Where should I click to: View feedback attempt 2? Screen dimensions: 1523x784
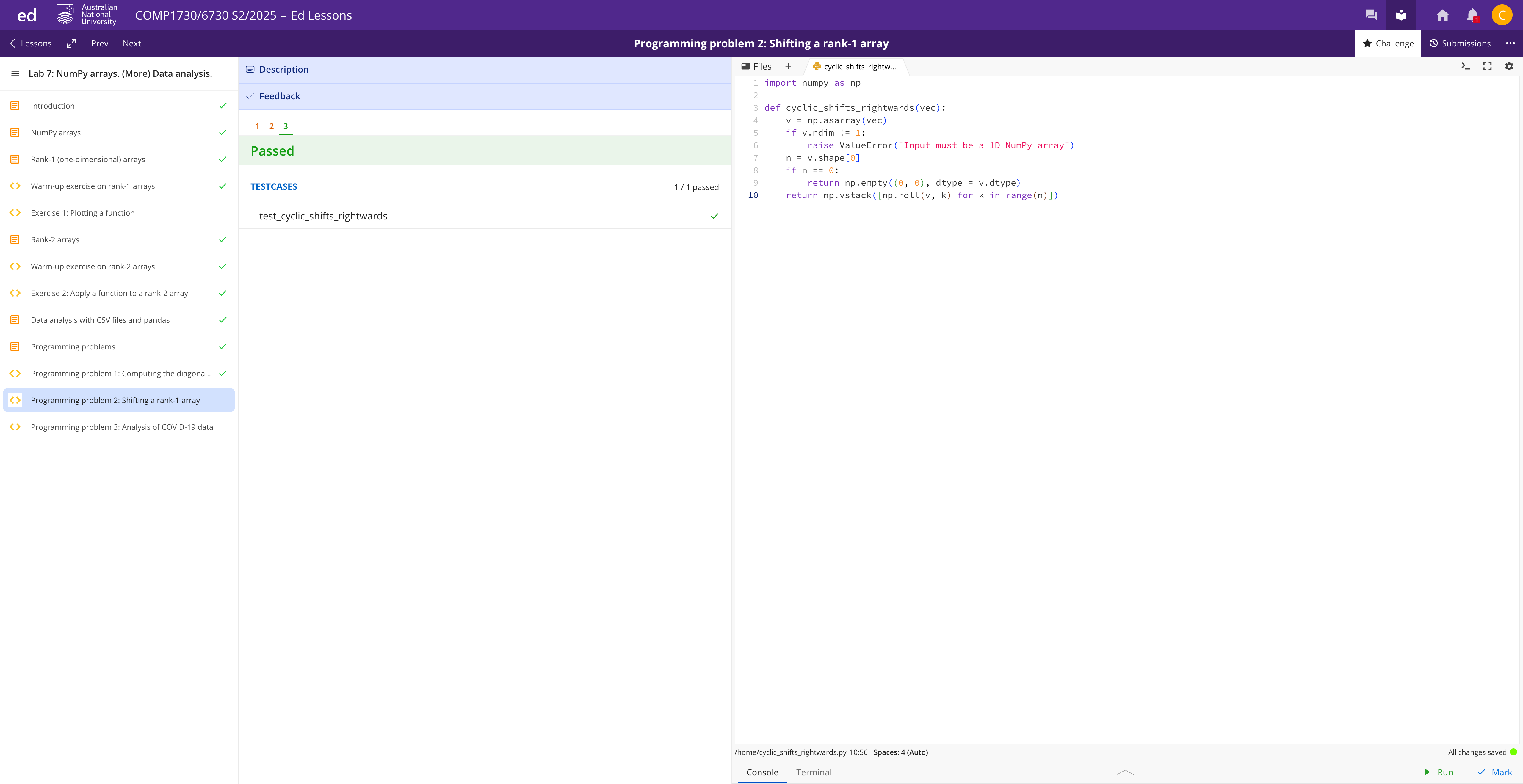[x=271, y=126]
